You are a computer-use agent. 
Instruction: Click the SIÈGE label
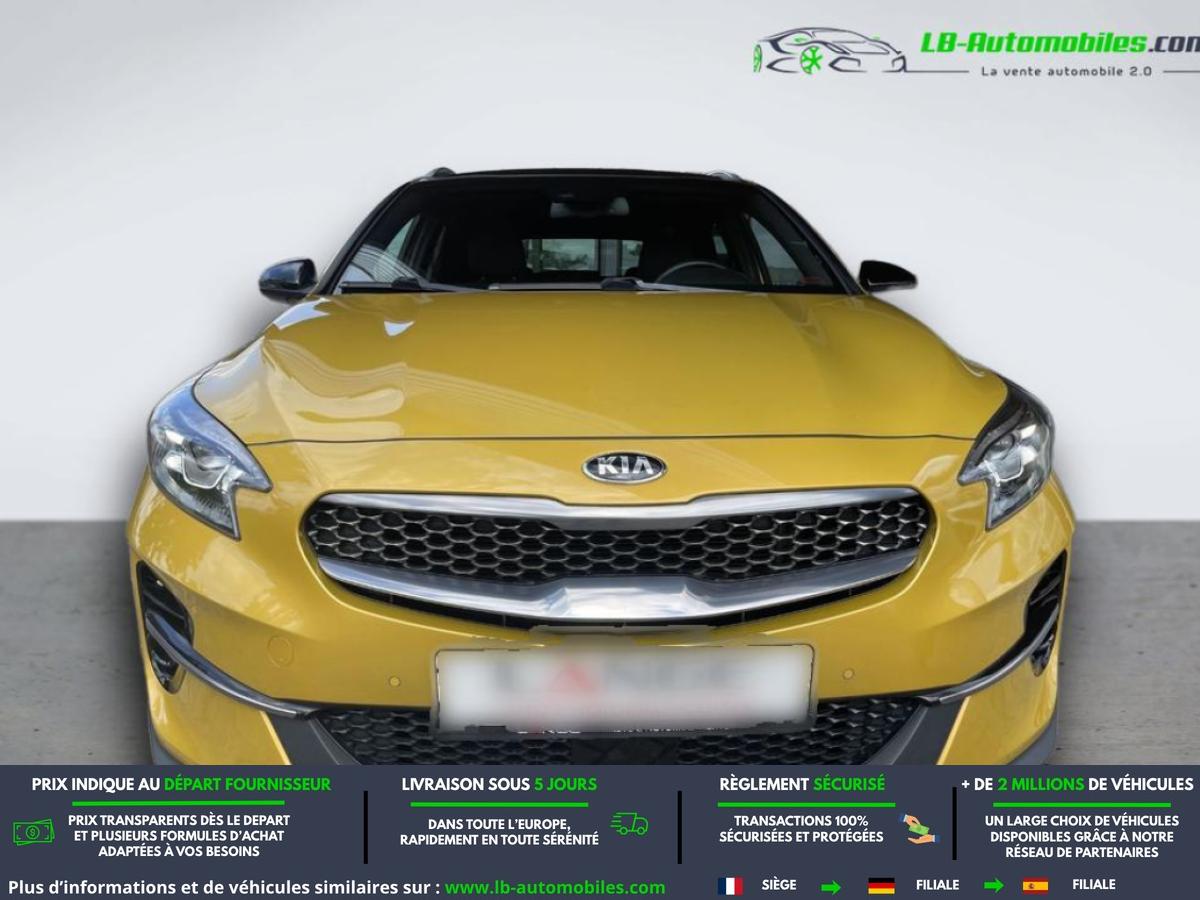pyautogui.click(x=779, y=885)
